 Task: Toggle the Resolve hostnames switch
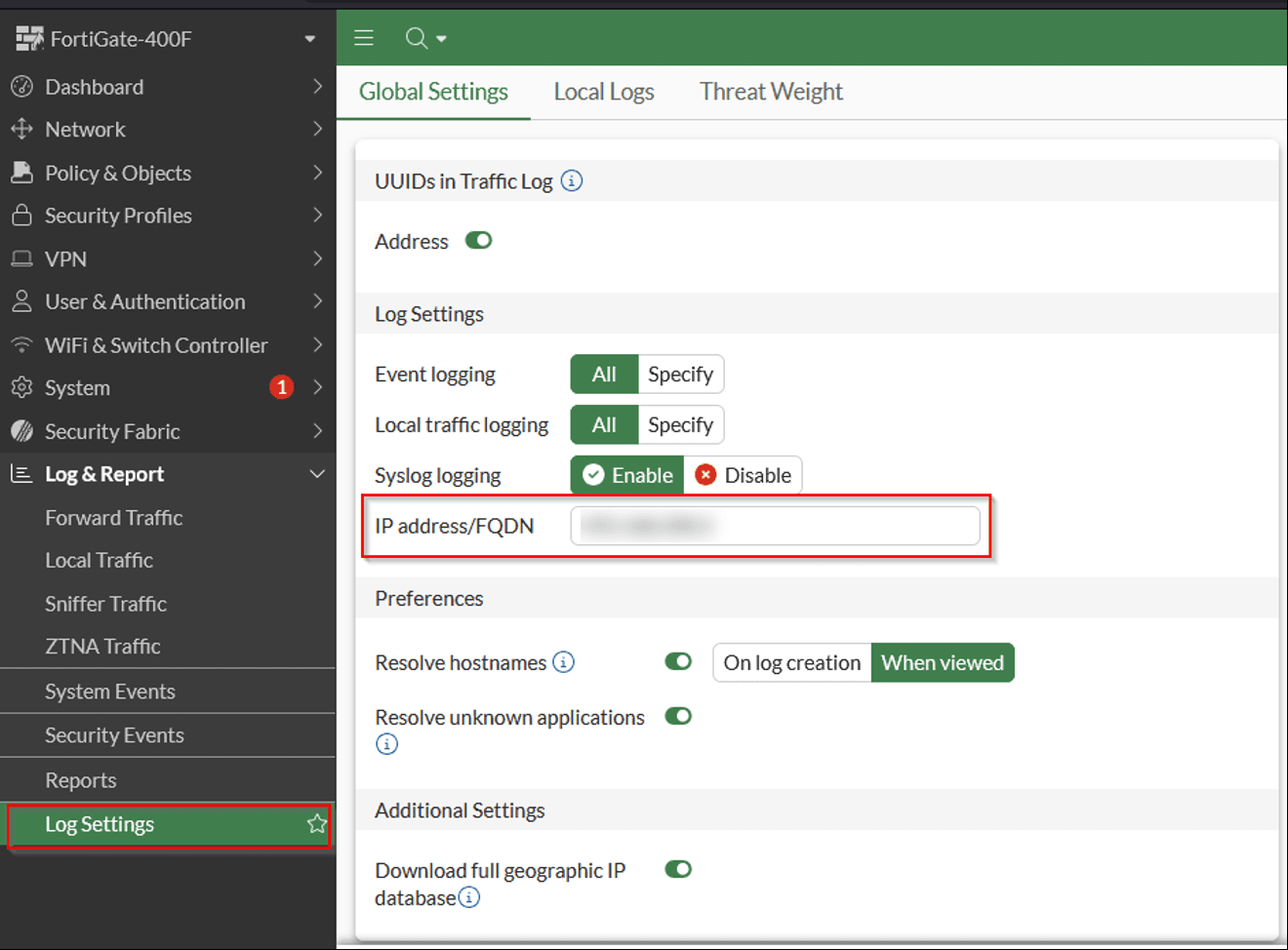point(678,661)
